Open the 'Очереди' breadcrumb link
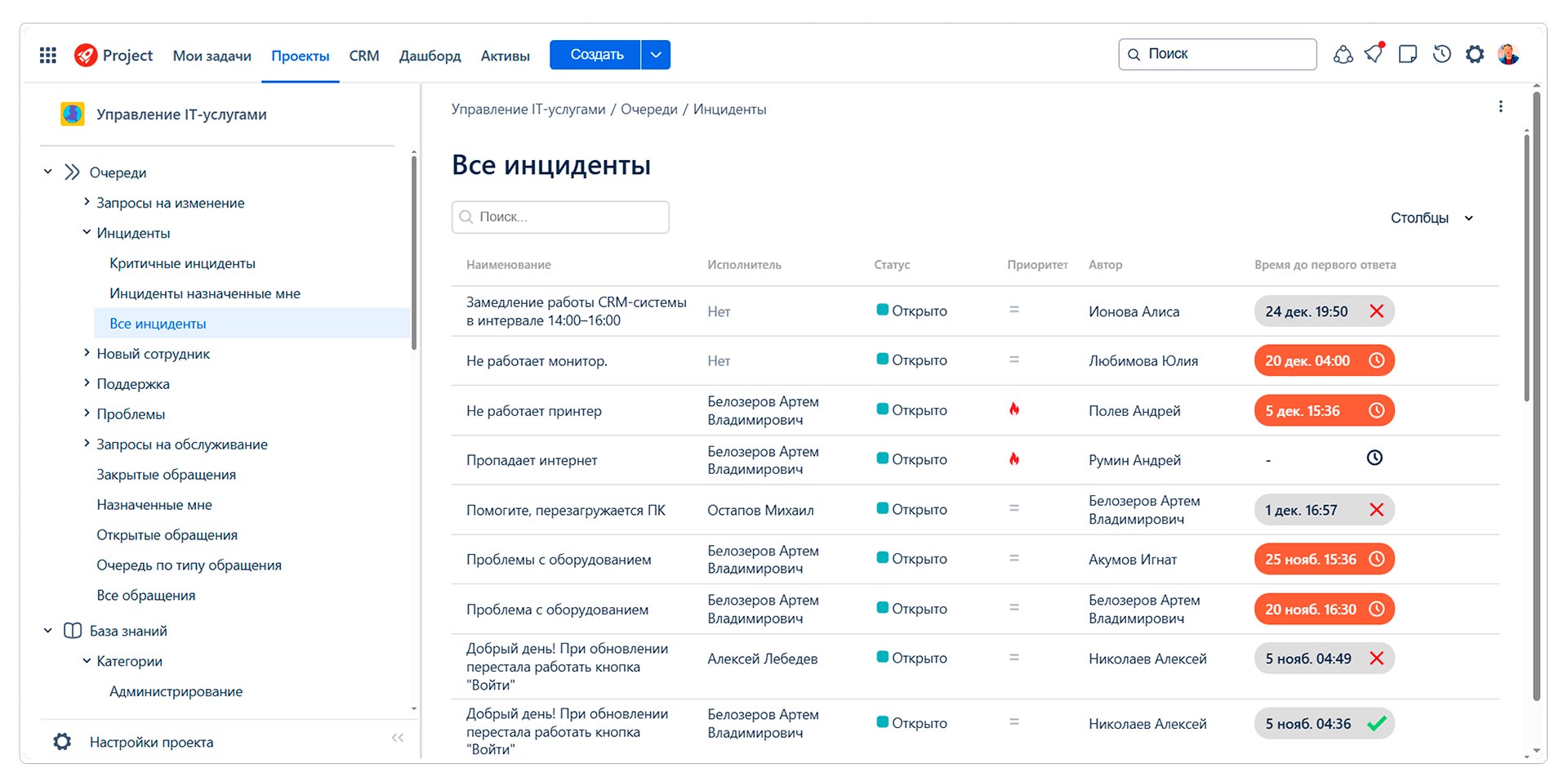The height and width of the screenshot is (782, 1568). (x=648, y=109)
